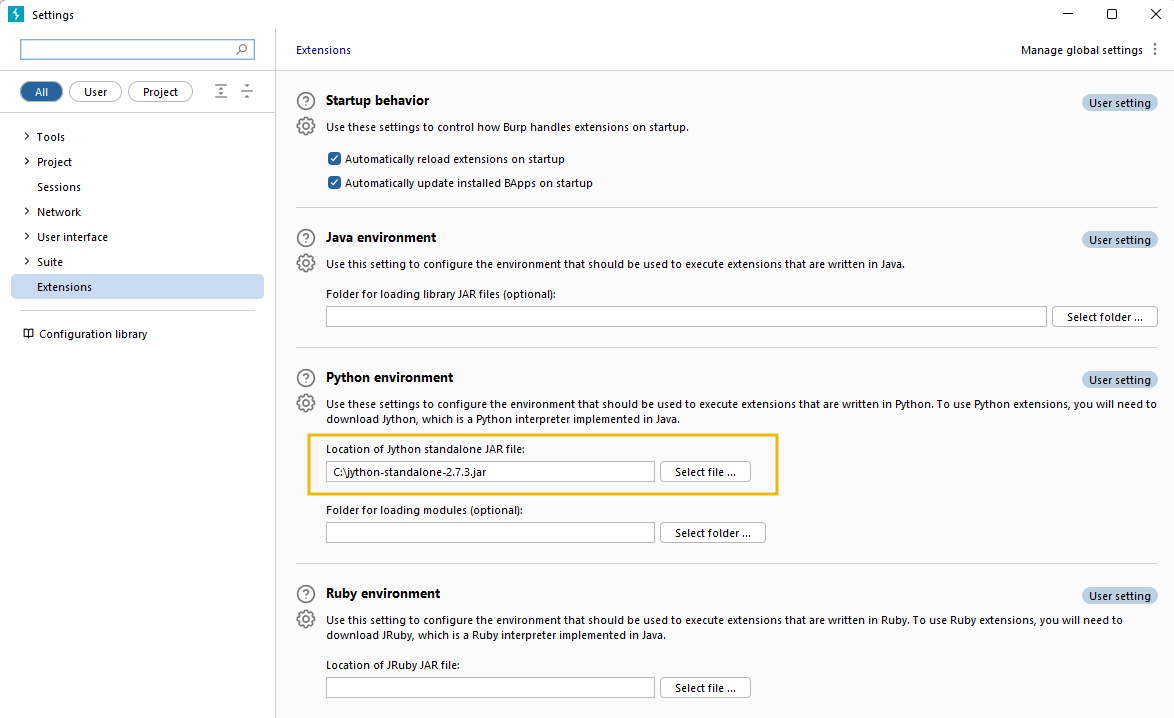Switch the settings filter to User
Viewport: 1174px width, 718px height.
pyautogui.click(x=95, y=90)
